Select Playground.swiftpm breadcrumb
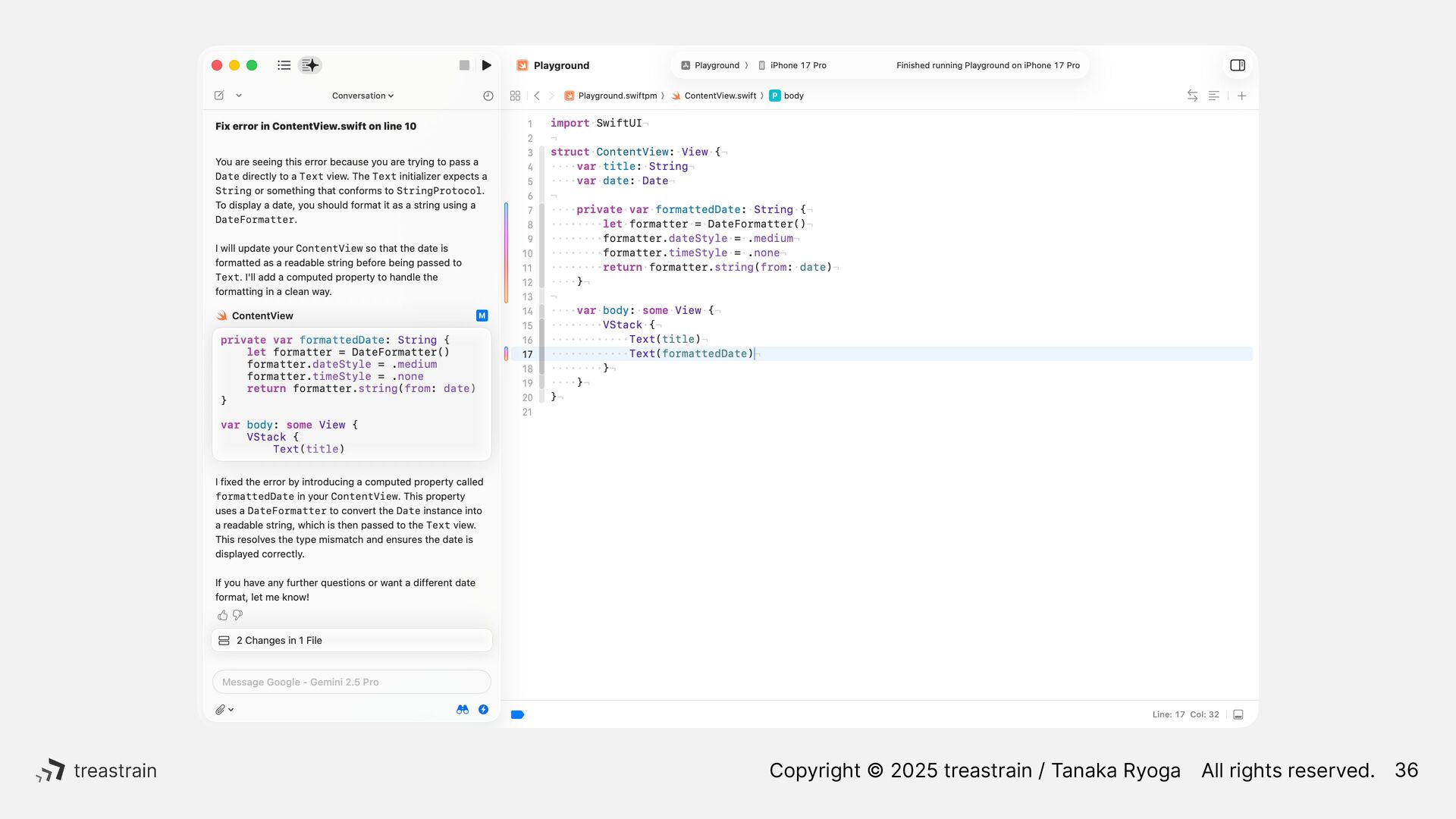Screen dimensions: 1456x819 (x=610, y=96)
